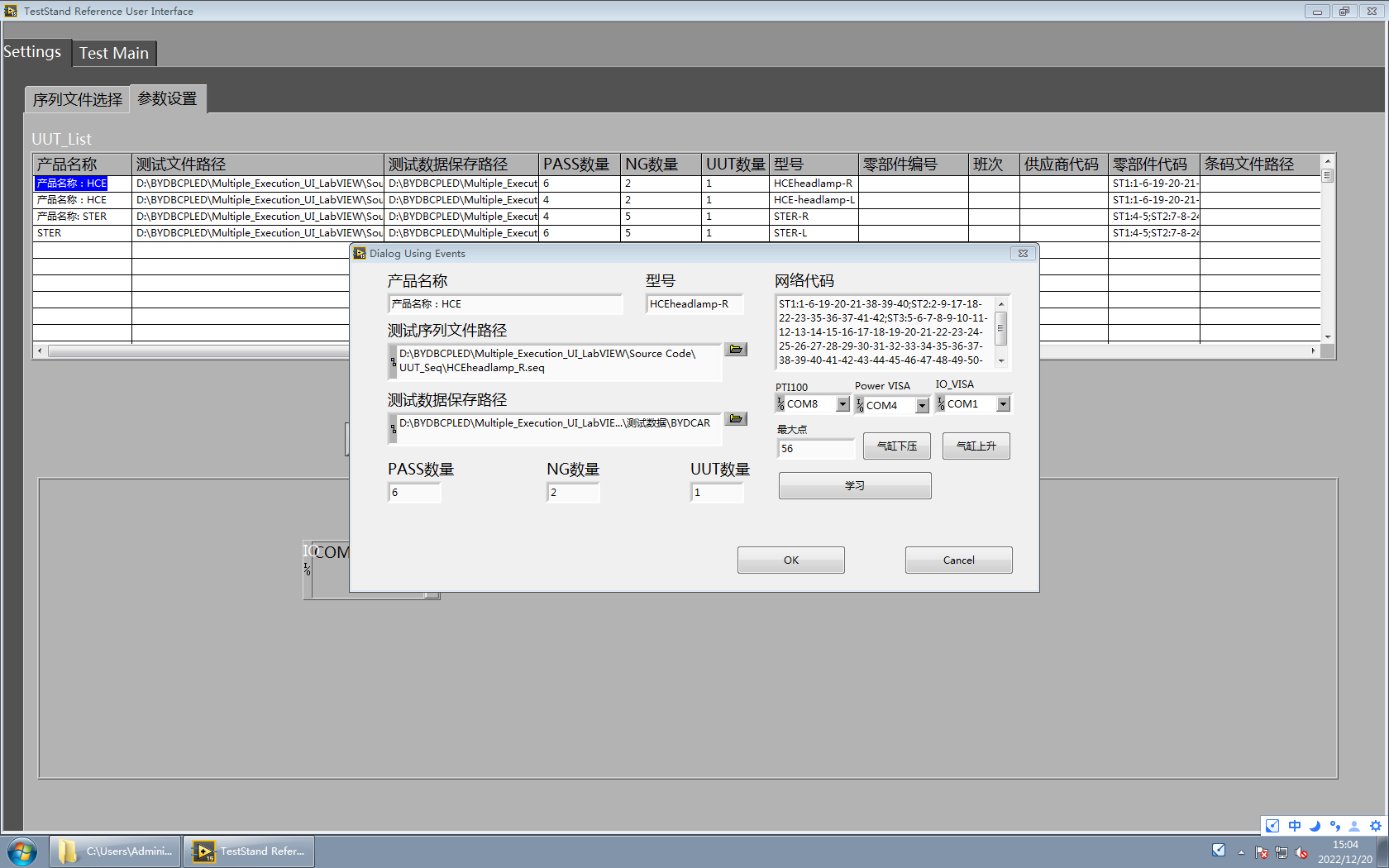This screenshot has width=1389, height=868.
Task: Select the 序列文件选择 tab
Action: click(77, 100)
